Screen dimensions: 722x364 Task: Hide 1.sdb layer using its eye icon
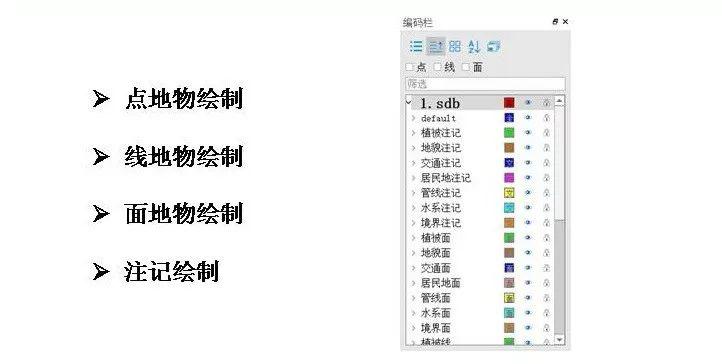tap(528, 103)
